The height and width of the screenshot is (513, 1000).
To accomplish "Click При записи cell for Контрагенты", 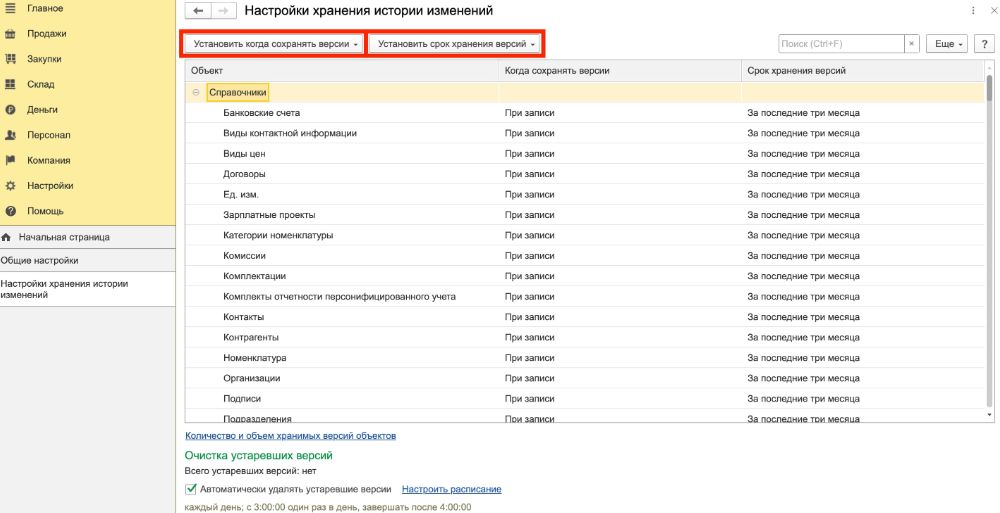I will (x=529, y=338).
